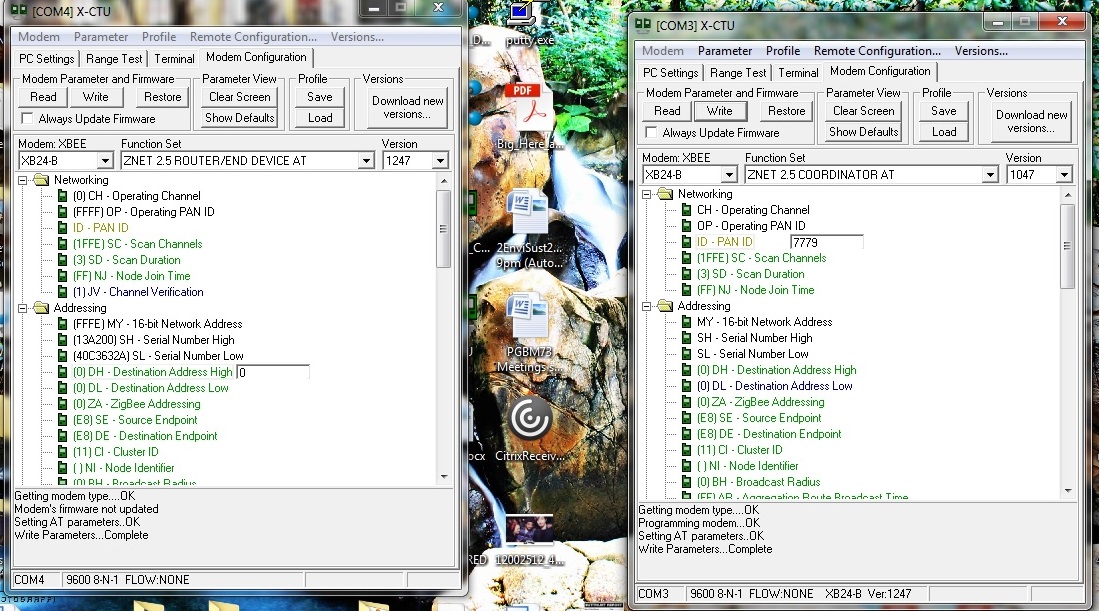Switch to Range Test tab in COM3 window
The height and width of the screenshot is (611, 1100).
point(737,73)
